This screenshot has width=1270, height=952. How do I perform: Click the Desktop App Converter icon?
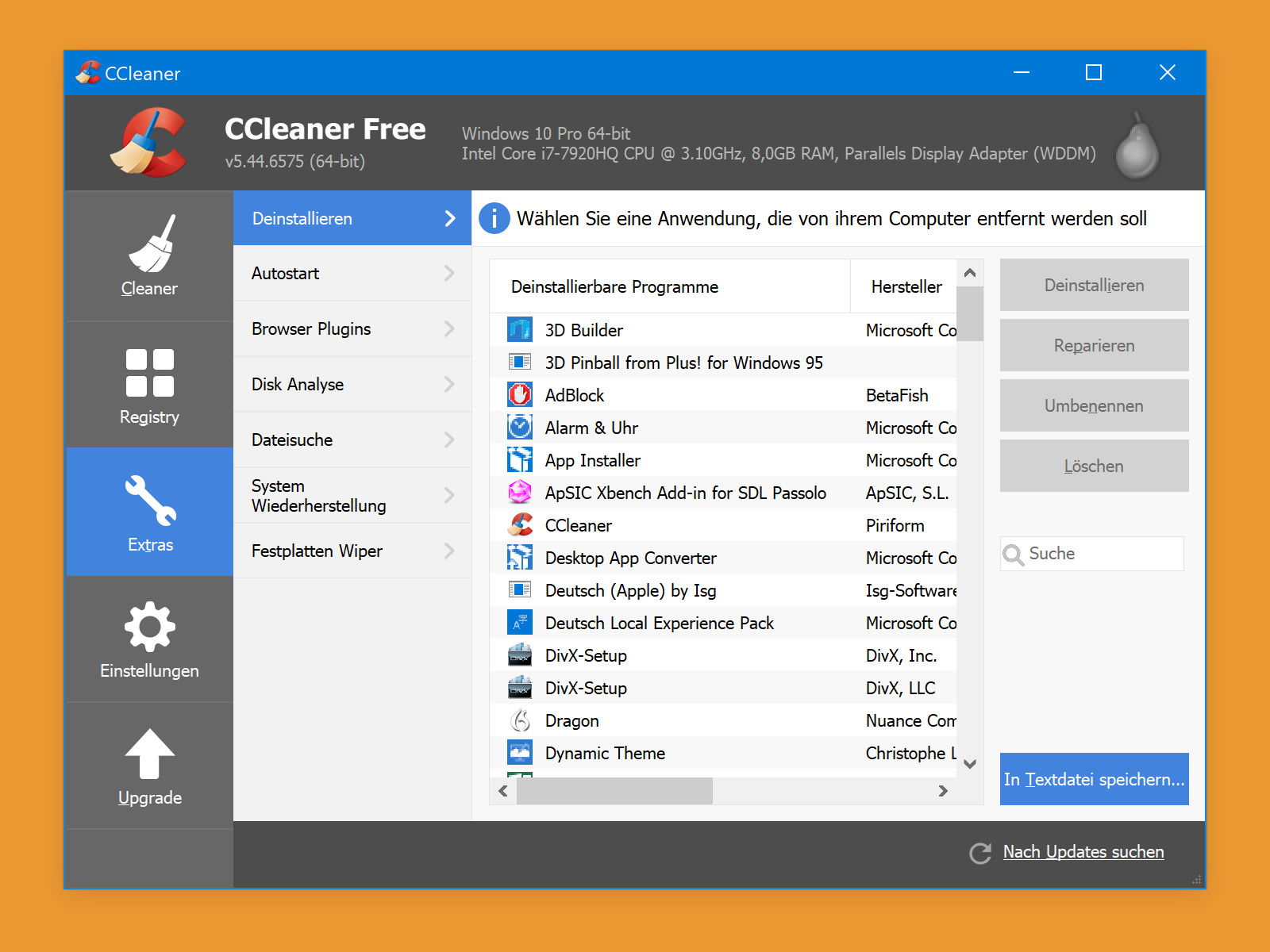[520, 557]
